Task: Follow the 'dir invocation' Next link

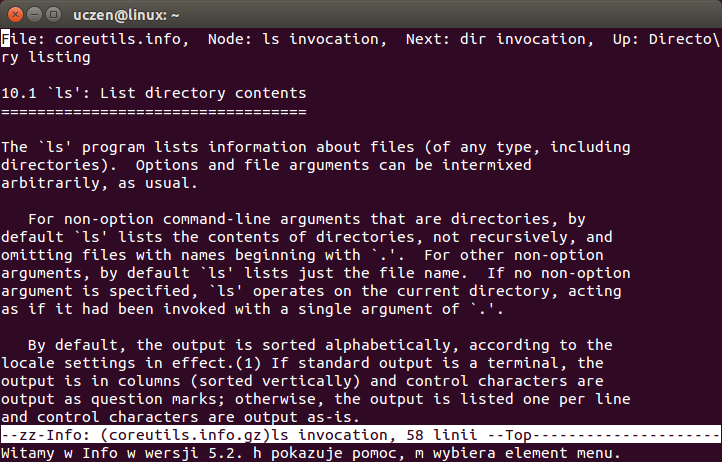Action: pos(523,39)
